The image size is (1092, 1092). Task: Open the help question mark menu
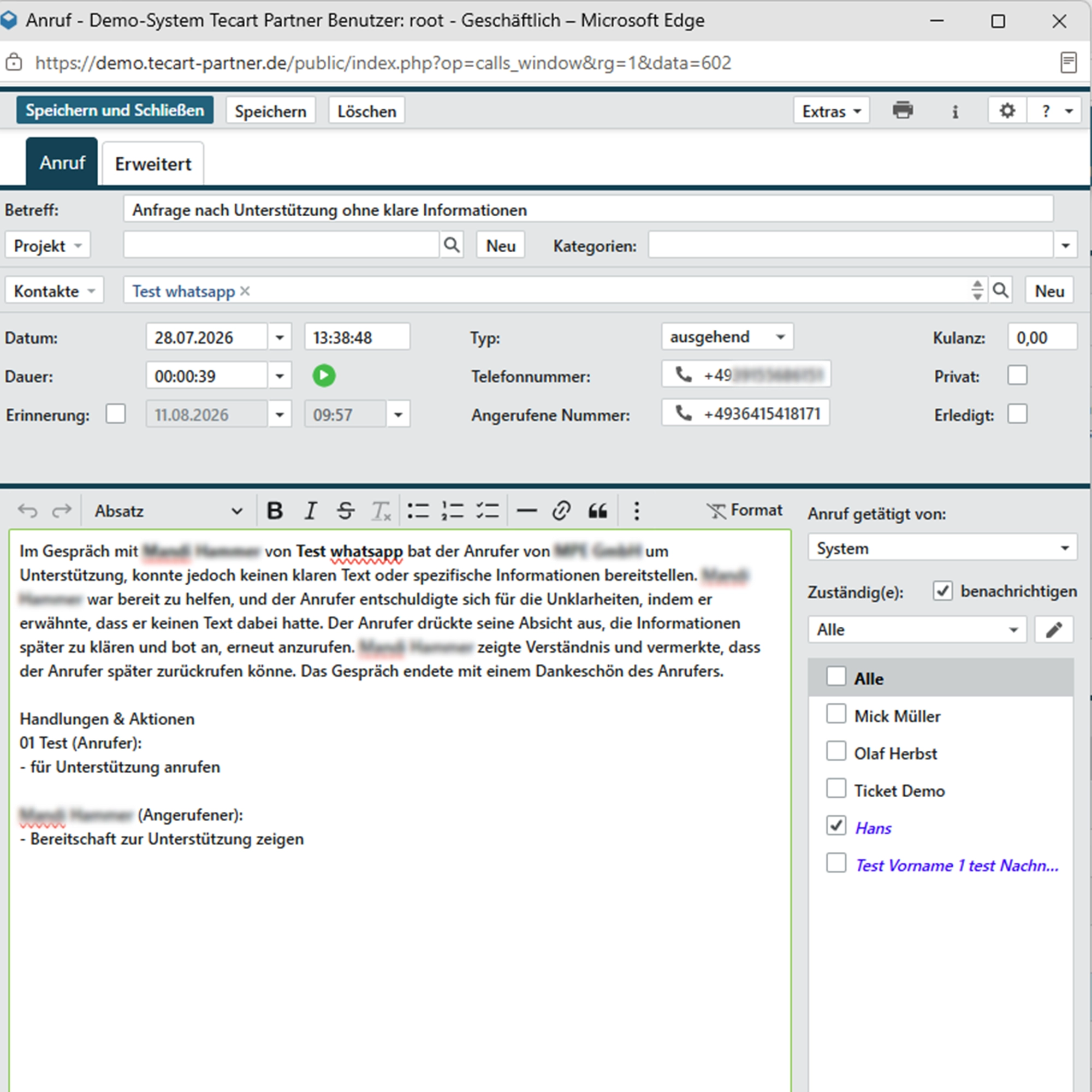pyautogui.click(x=1046, y=111)
